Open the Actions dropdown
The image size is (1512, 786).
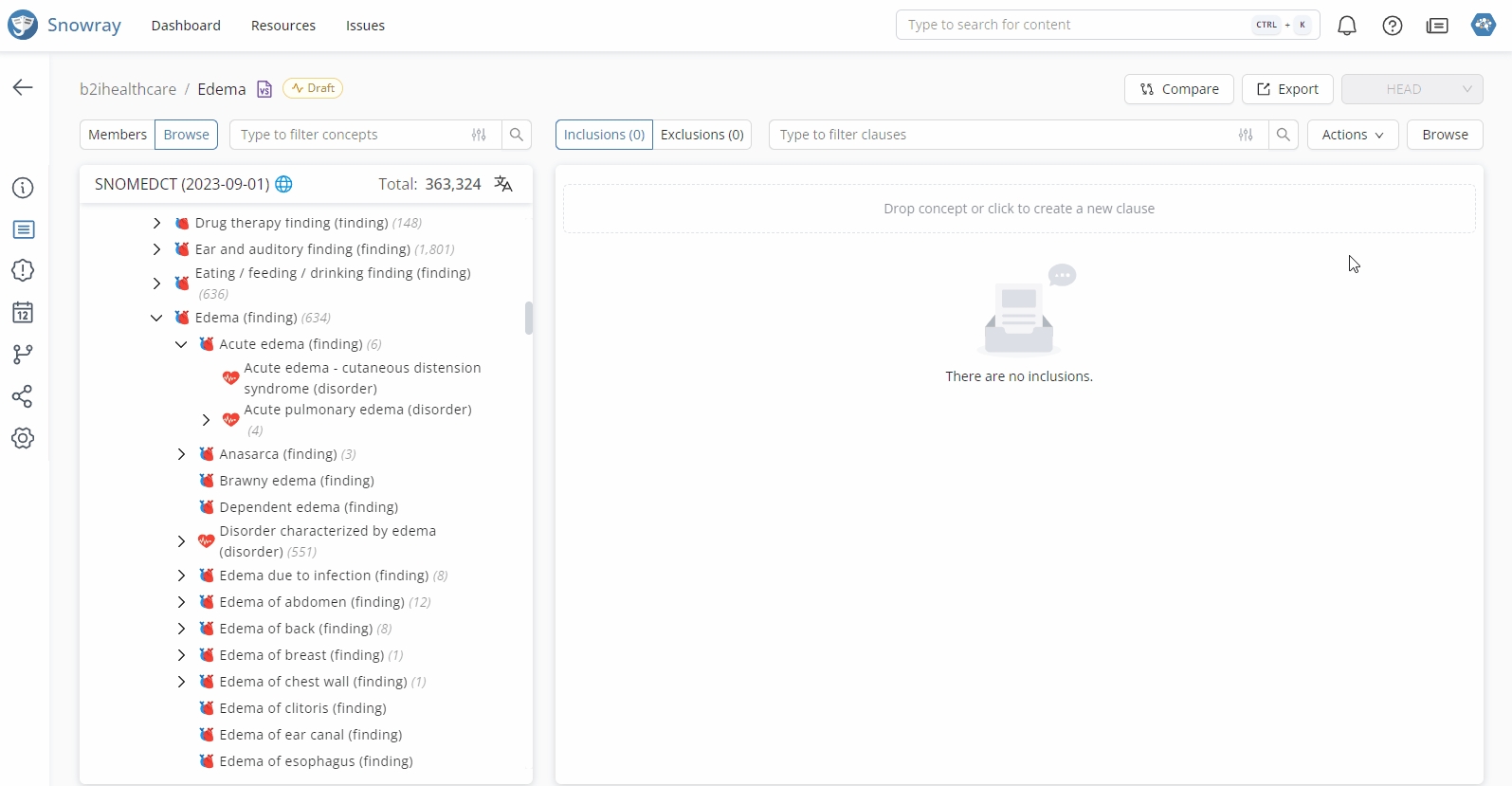click(x=1352, y=135)
